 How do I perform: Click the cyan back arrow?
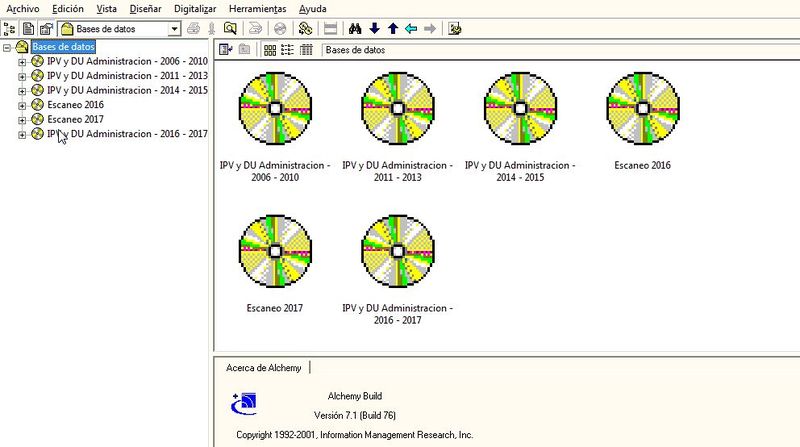[411, 29]
